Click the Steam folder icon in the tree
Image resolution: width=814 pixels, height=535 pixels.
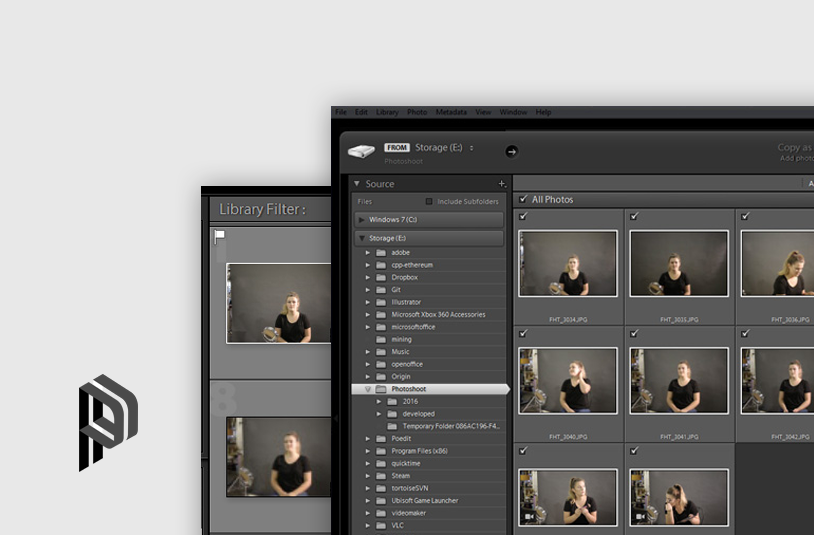tap(380, 476)
